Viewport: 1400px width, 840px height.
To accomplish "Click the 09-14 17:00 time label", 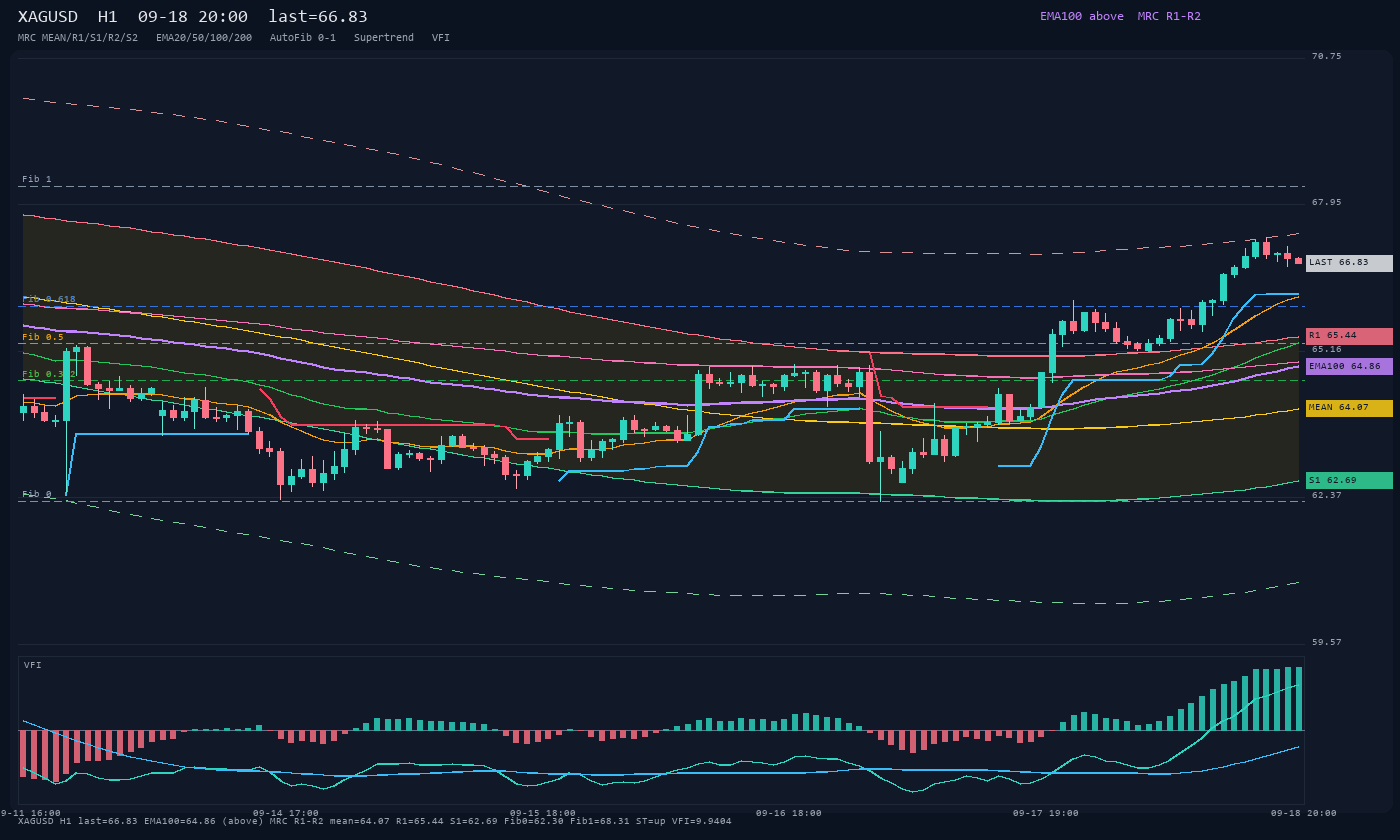I will 286,813.
